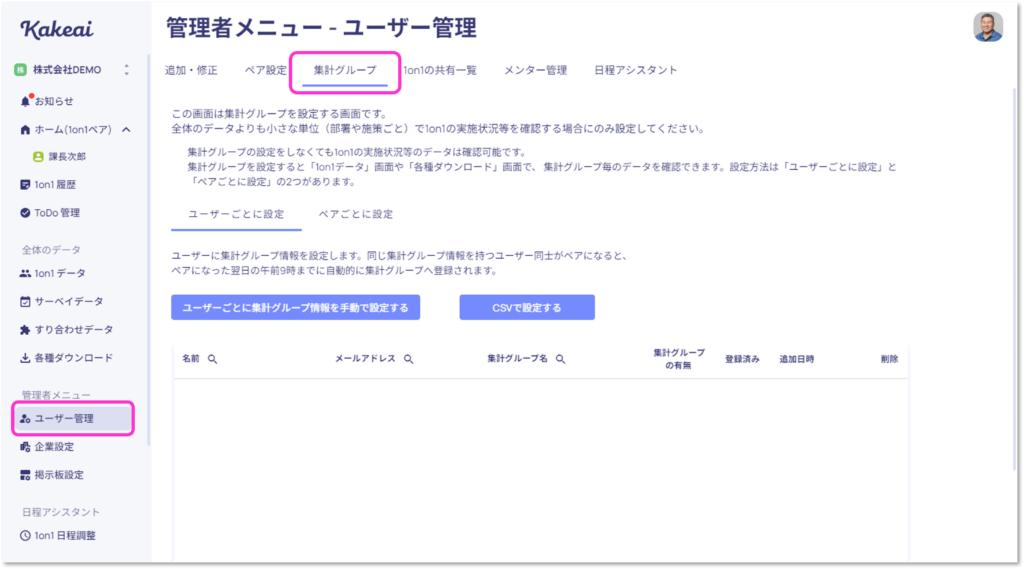Click the ToDo 管理 check icon

(x=25, y=213)
